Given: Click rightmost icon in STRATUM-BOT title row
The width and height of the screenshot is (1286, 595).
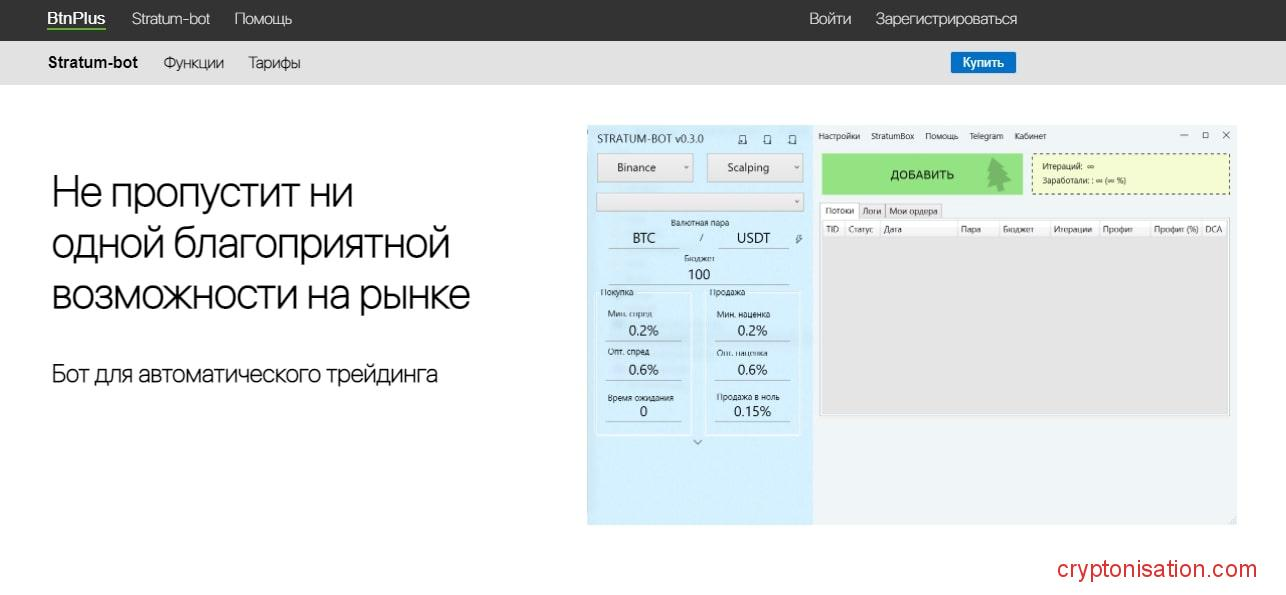Looking at the screenshot, I should point(792,139).
